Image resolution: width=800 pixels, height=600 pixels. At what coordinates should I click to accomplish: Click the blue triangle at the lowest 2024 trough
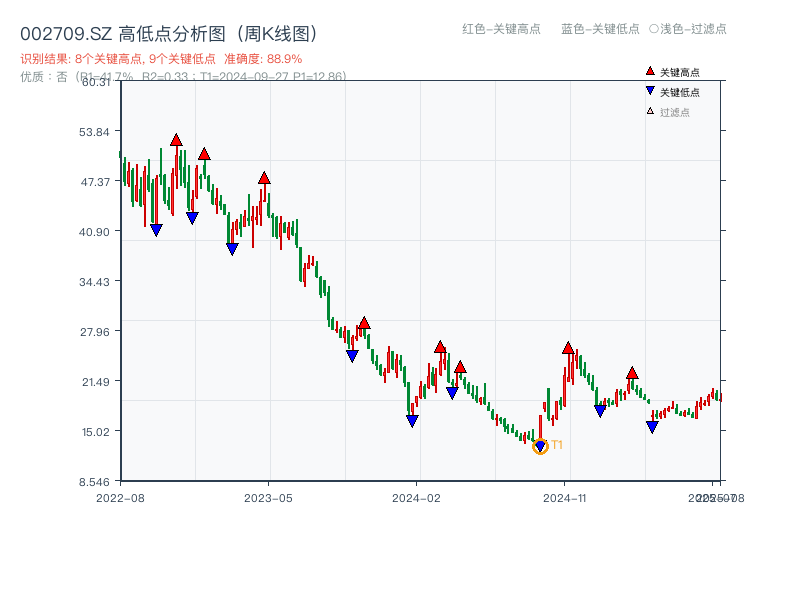[x=539, y=443]
